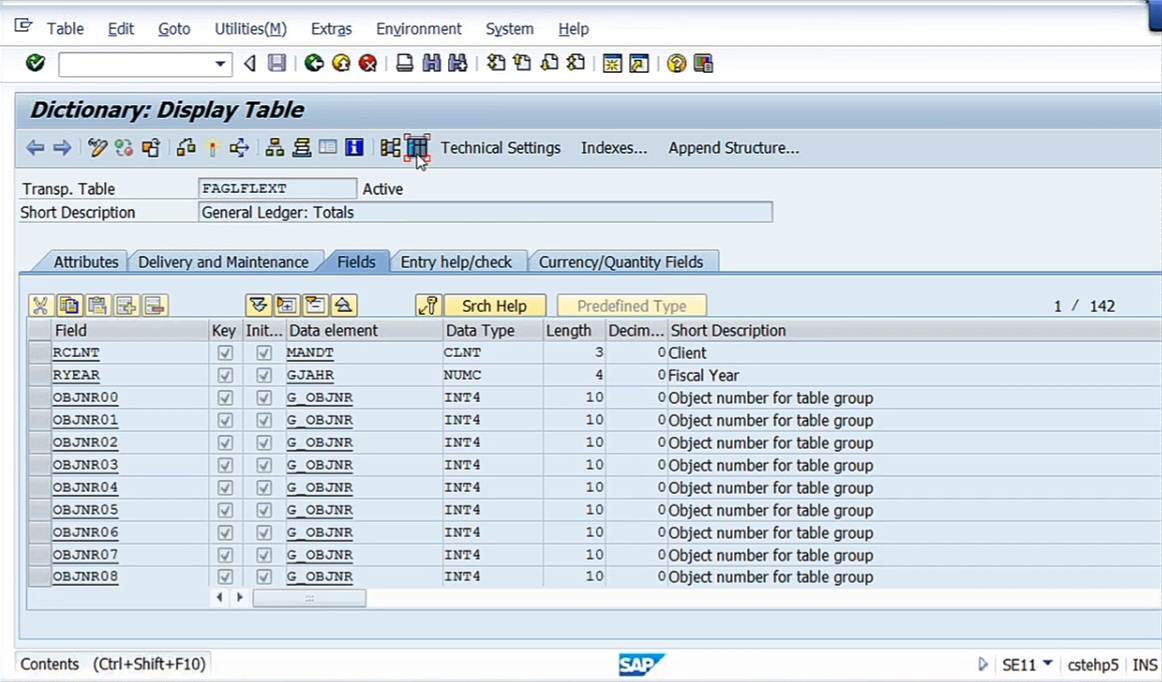This screenshot has width=1162, height=682.
Task: Toggle Key checkbox for OBJNR00 field
Action: tap(225, 398)
